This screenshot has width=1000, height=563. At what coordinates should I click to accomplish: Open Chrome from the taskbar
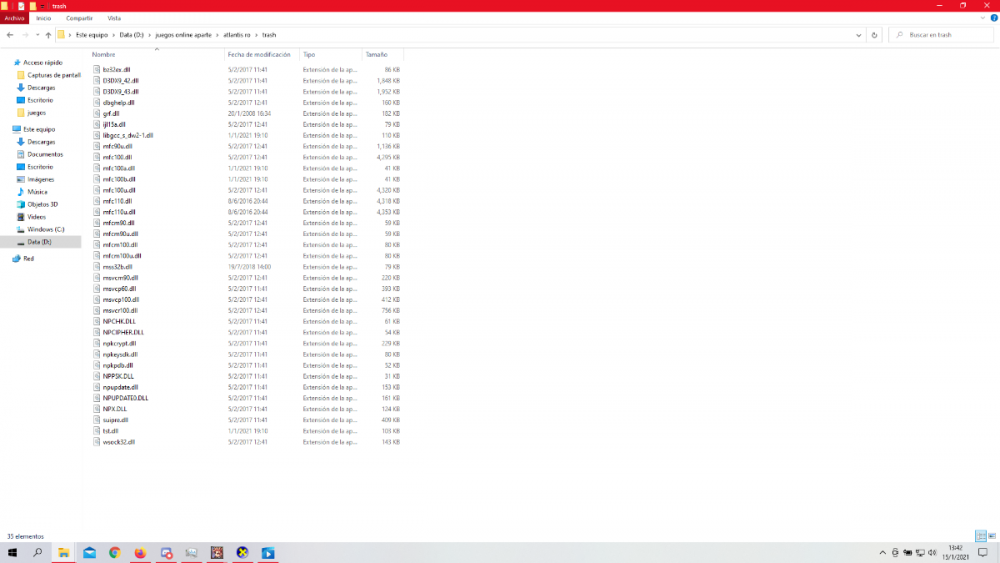pyautogui.click(x=114, y=552)
